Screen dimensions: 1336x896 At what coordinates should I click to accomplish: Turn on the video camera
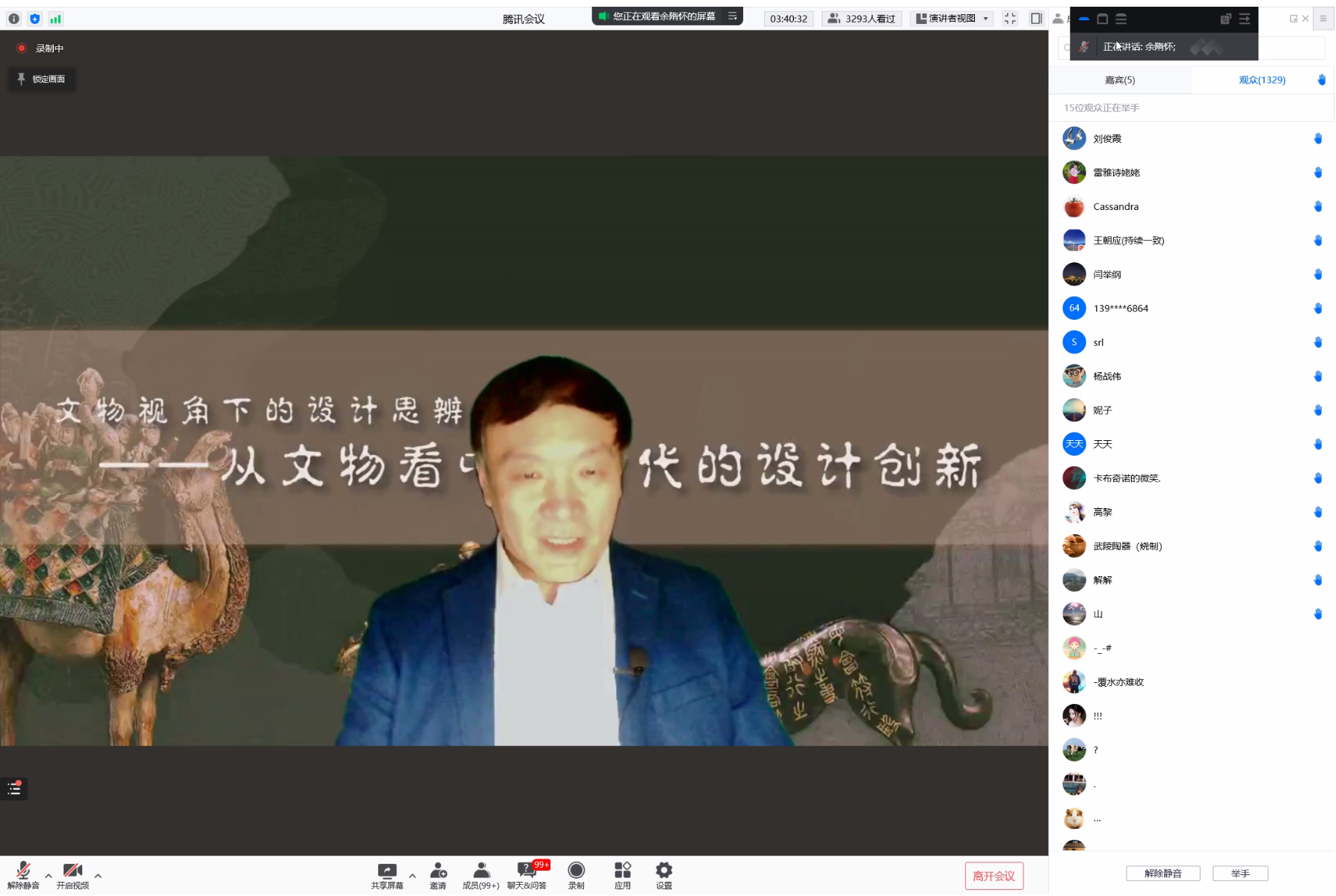tap(73, 874)
